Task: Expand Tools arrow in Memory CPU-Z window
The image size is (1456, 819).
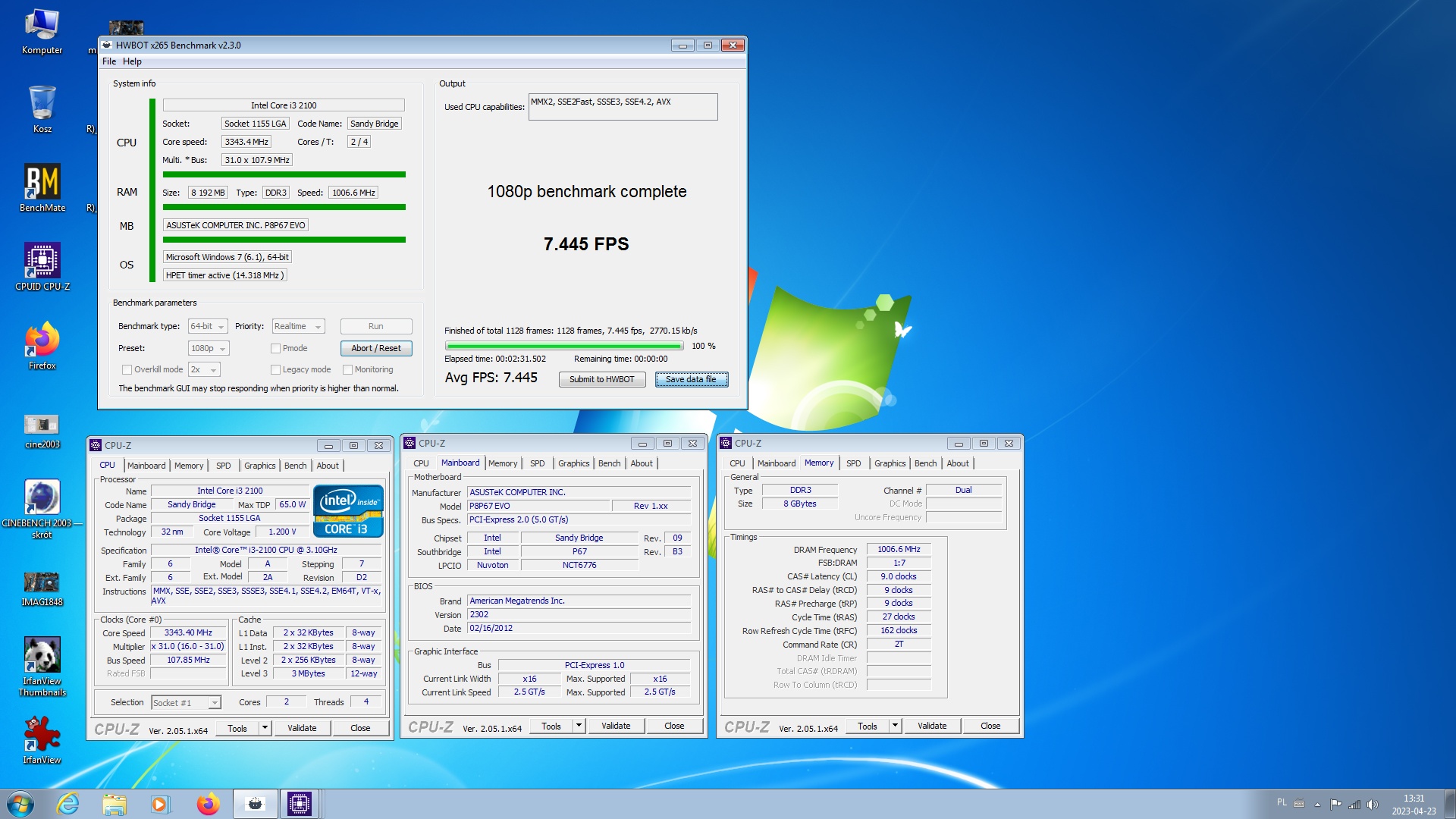Action: coord(895,726)
